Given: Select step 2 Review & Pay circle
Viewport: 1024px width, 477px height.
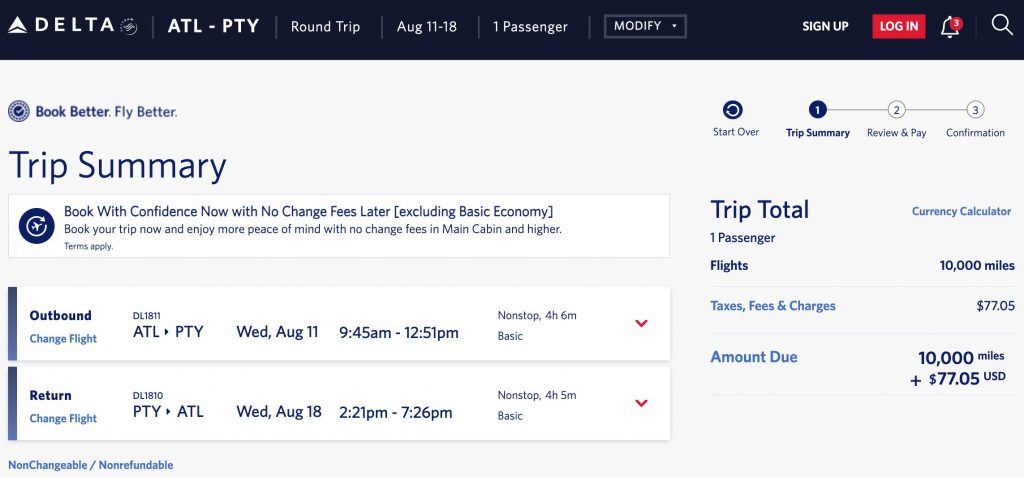Looking at the screenshot, I should (x=897, y=110).
